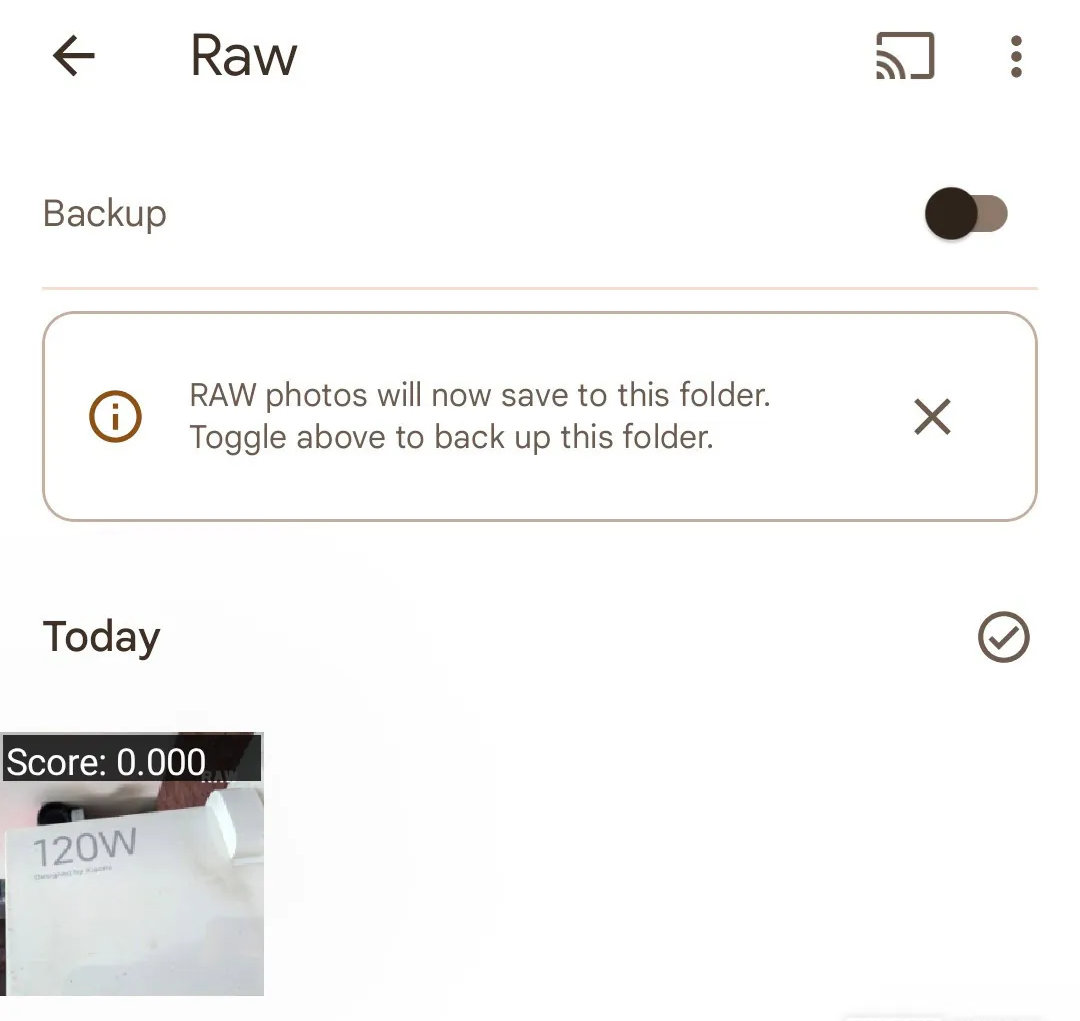The width and height of the screenshot is (1080, 1021).
Task: Enable the Backup toggle switch
Action: (x=966, y=213)
